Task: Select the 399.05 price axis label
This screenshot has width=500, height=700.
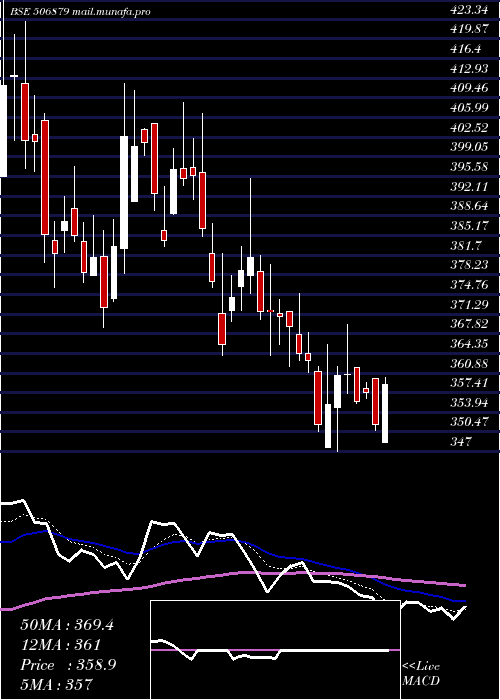Action: click(469, 147)
